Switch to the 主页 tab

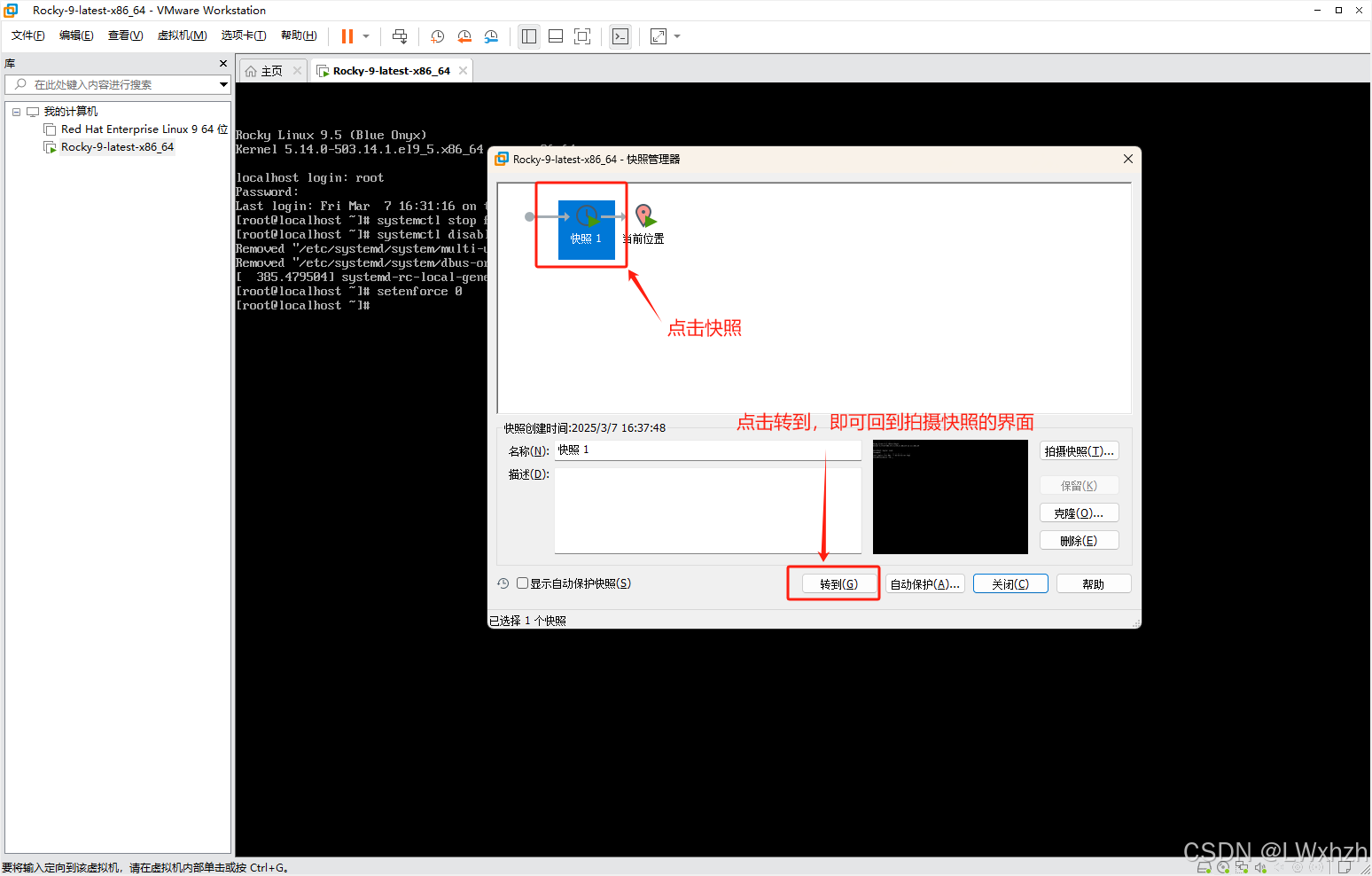click(x=271, y=71)
